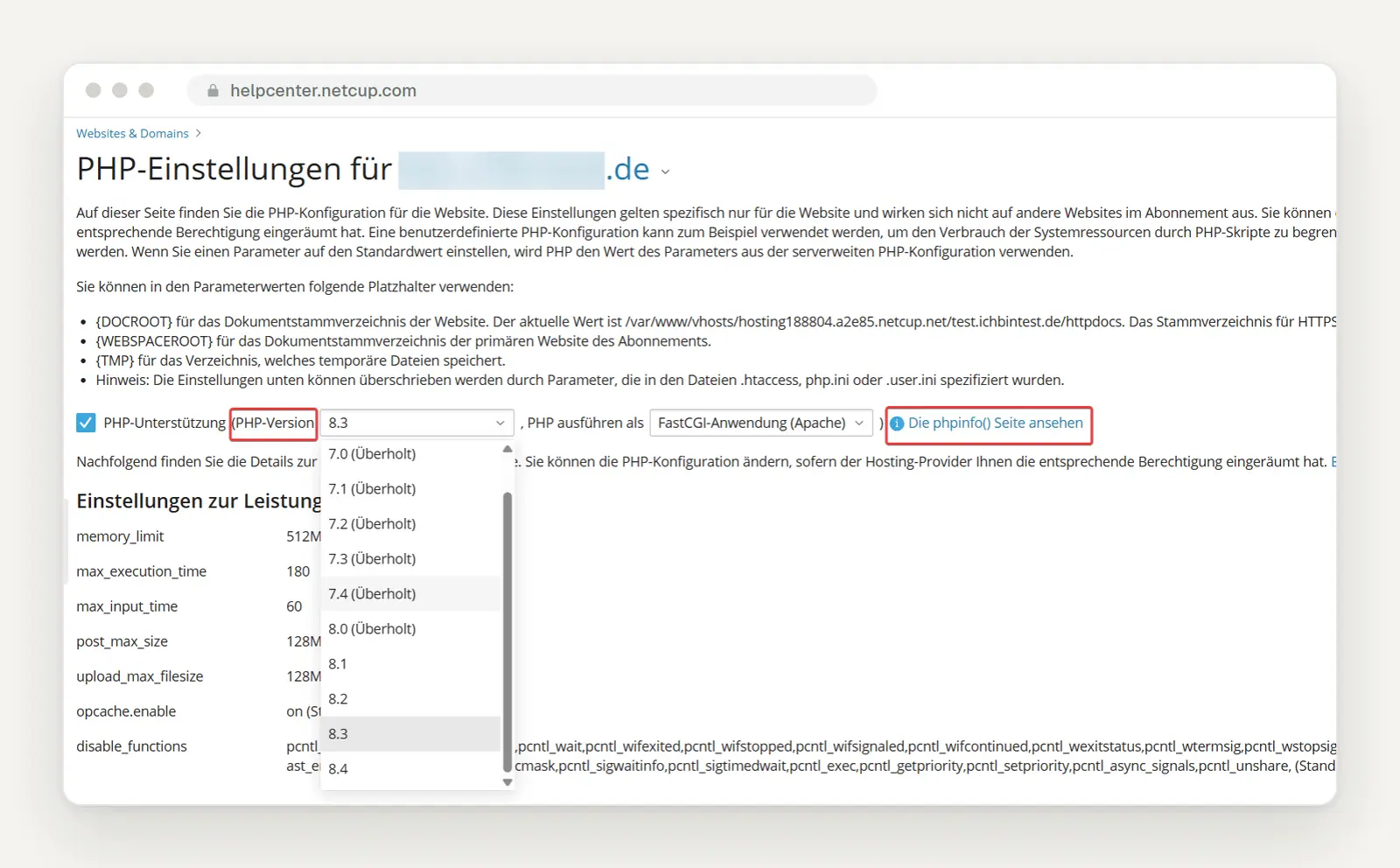Open the Websites & Domains breadcrumb link
Viewport: 1400px width, 868px height.
132,133
